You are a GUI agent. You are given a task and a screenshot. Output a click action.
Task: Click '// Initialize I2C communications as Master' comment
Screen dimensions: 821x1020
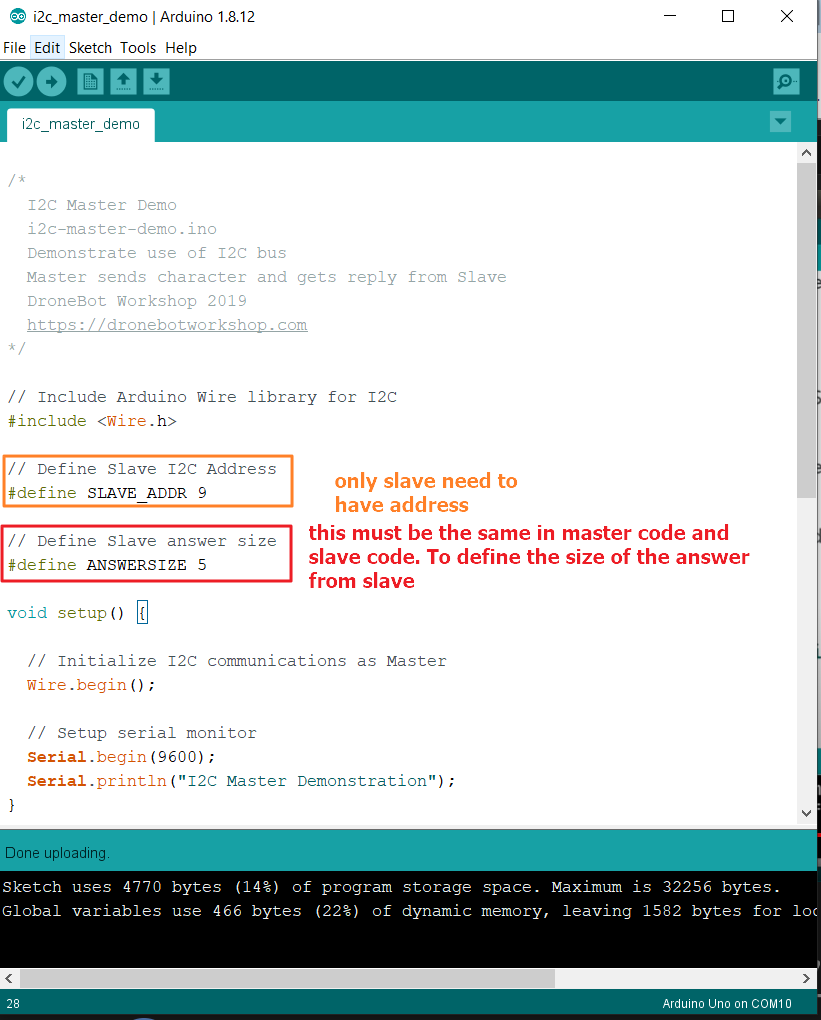[237, 661]
